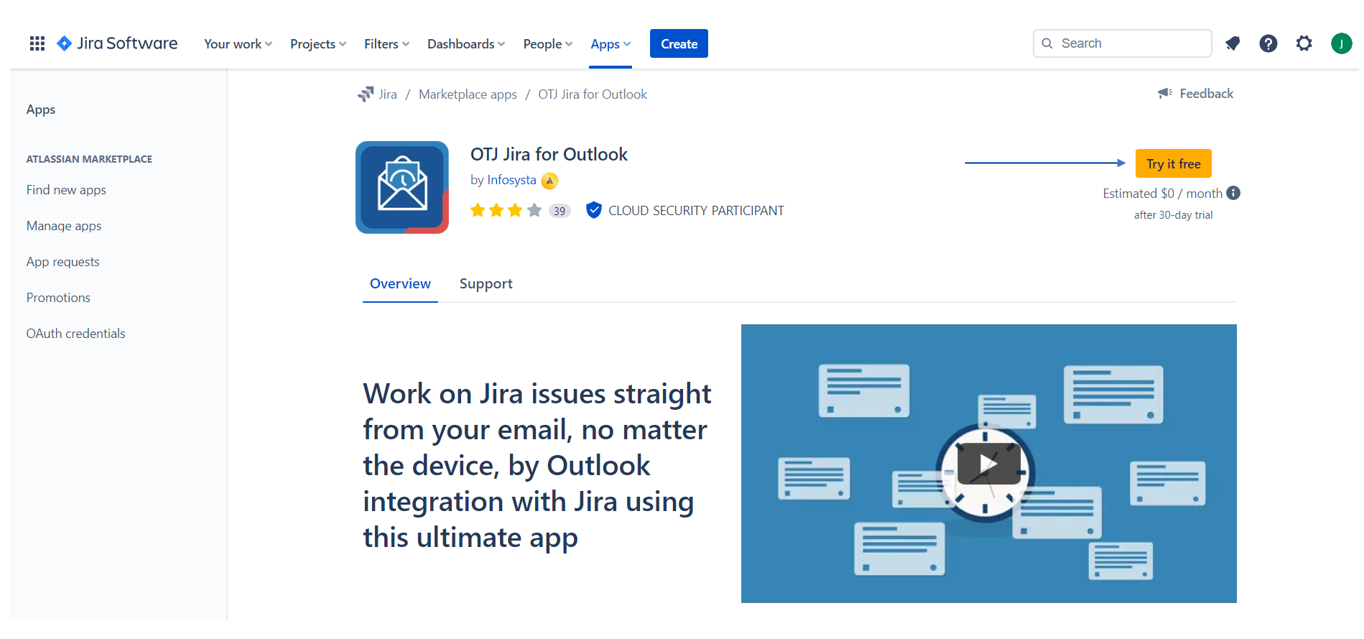This screenshot has width=1364, height=639.
Task: Open Promotions in sidebar
Action: 58,298
